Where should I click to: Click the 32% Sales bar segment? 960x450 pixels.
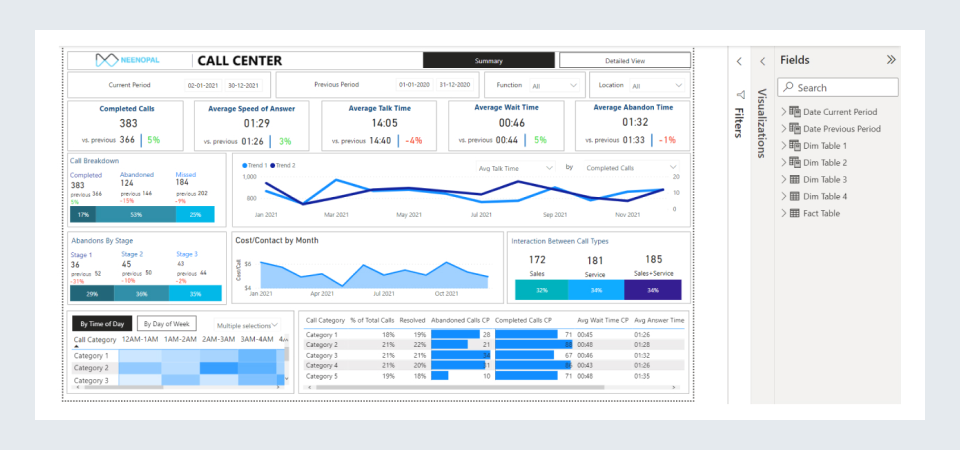542,290
